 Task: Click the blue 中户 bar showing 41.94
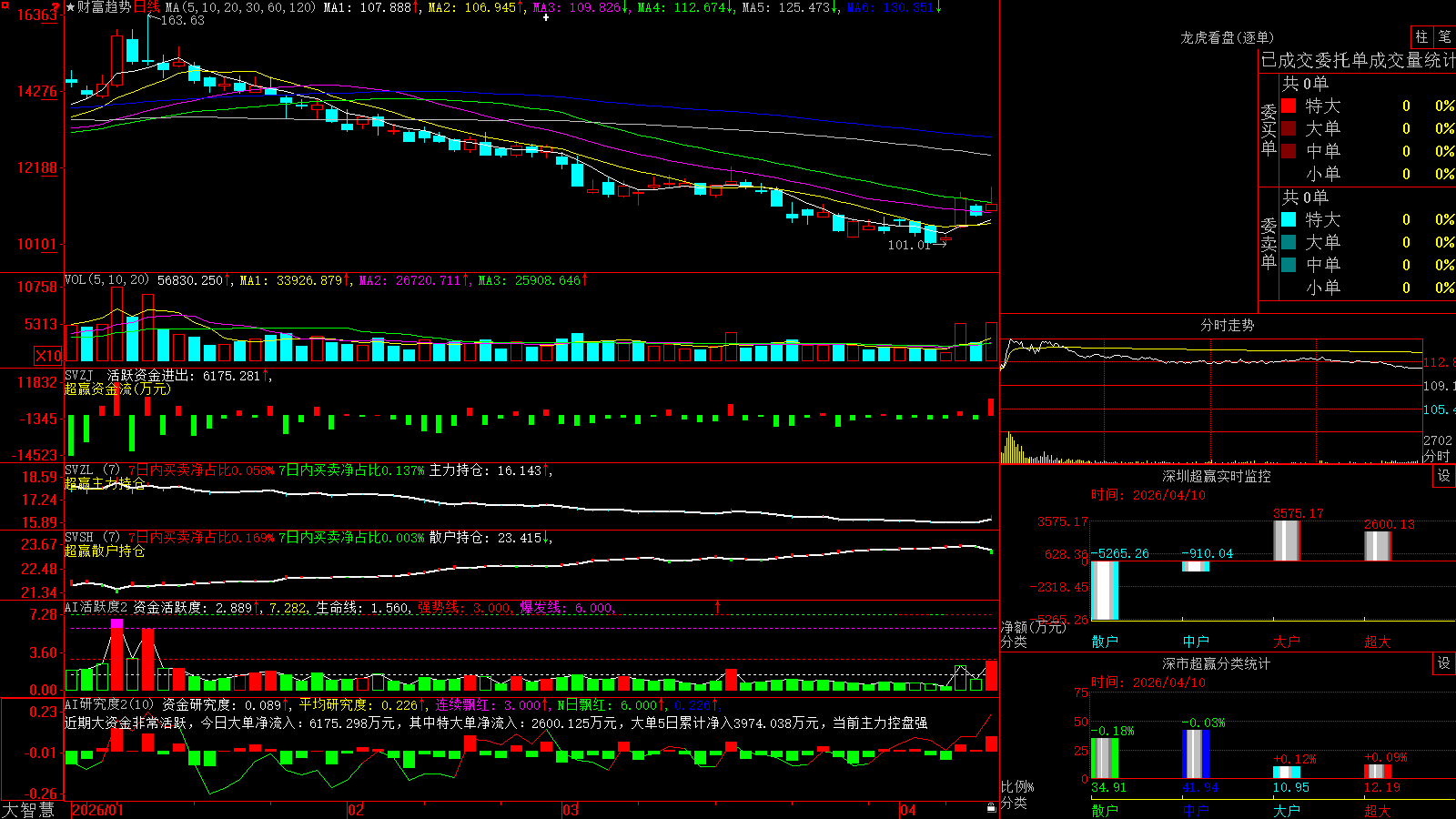(x=1196, y=754)
